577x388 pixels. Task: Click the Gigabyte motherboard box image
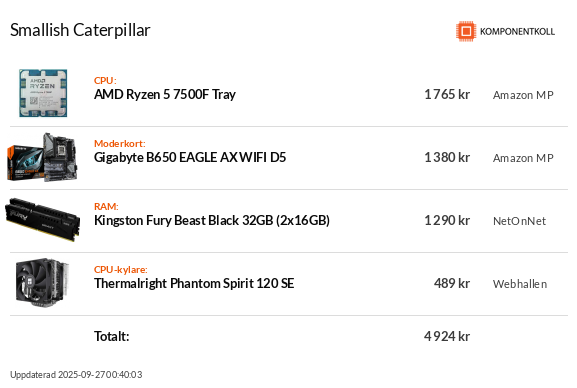pos(43,157)
